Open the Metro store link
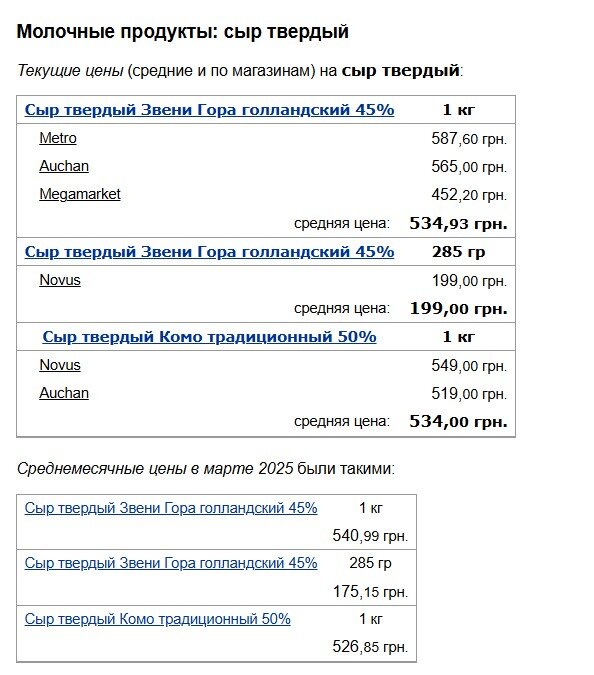 coord(58,138)
